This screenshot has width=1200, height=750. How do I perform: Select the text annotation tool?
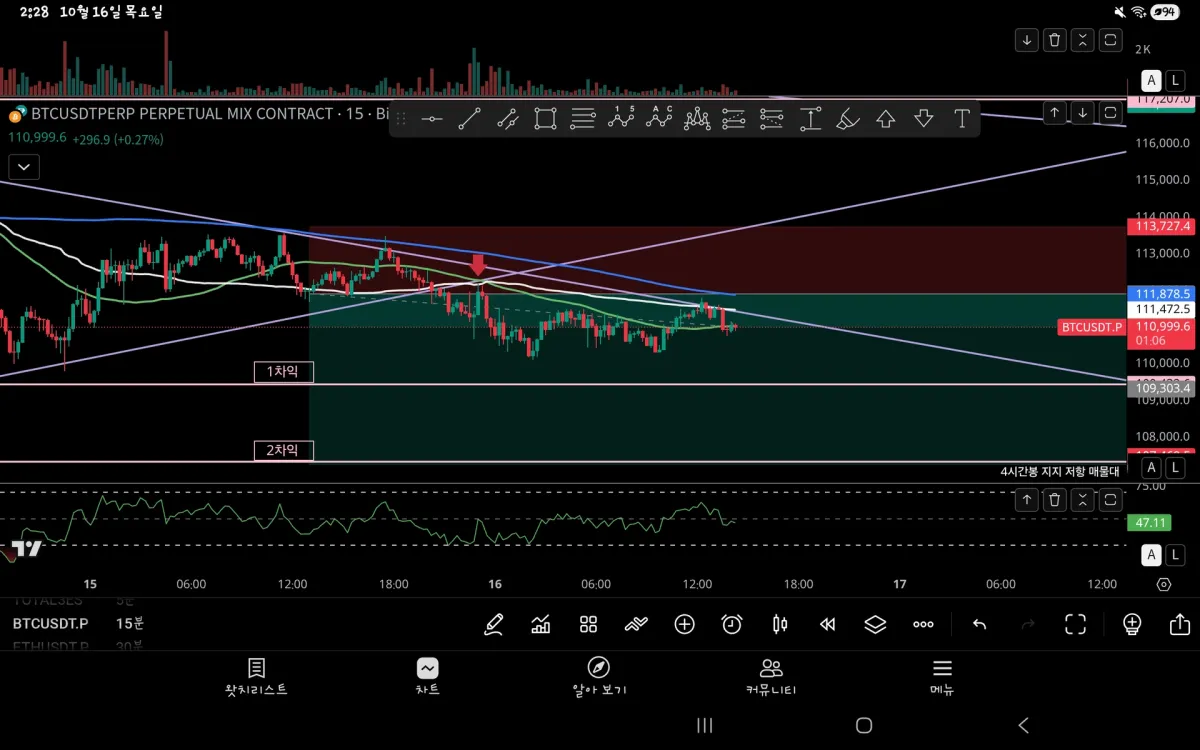[x=962, y=119]
